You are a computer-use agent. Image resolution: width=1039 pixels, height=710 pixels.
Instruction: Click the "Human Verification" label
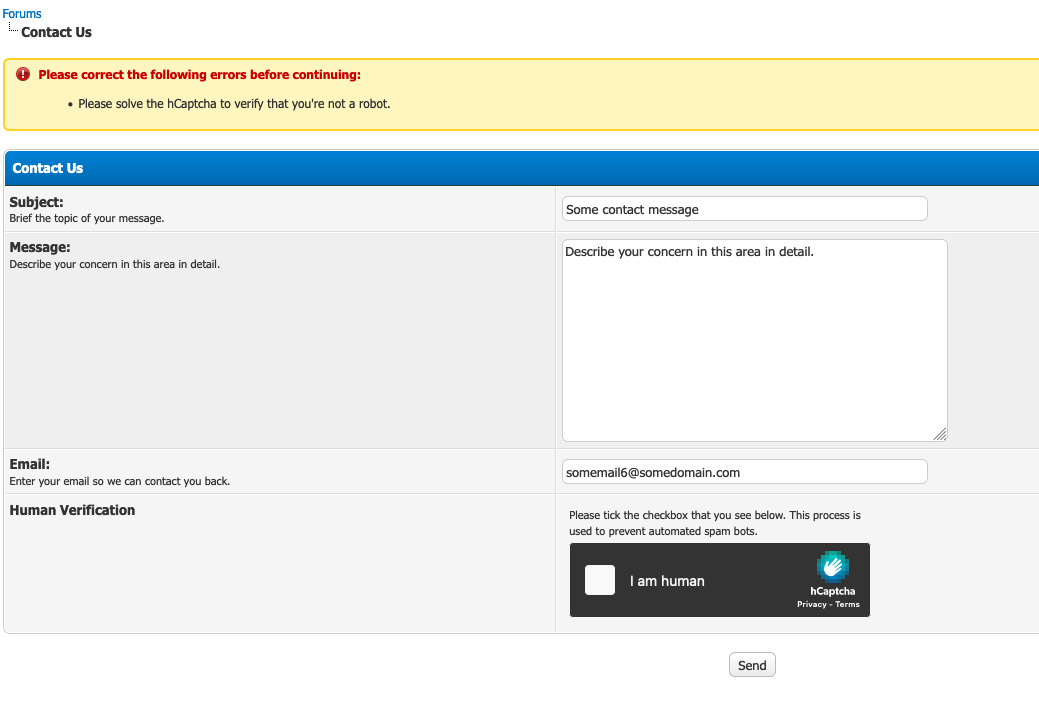tap(72, 510)
